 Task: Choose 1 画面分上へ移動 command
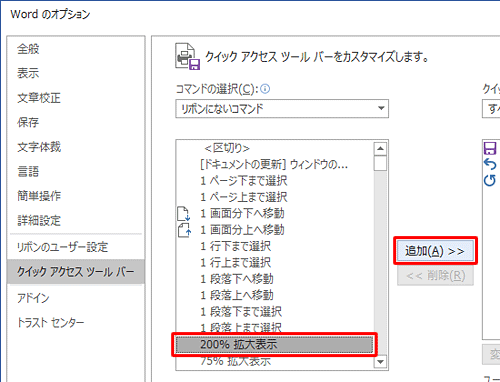pyautogui.click(x=274, y=230)
